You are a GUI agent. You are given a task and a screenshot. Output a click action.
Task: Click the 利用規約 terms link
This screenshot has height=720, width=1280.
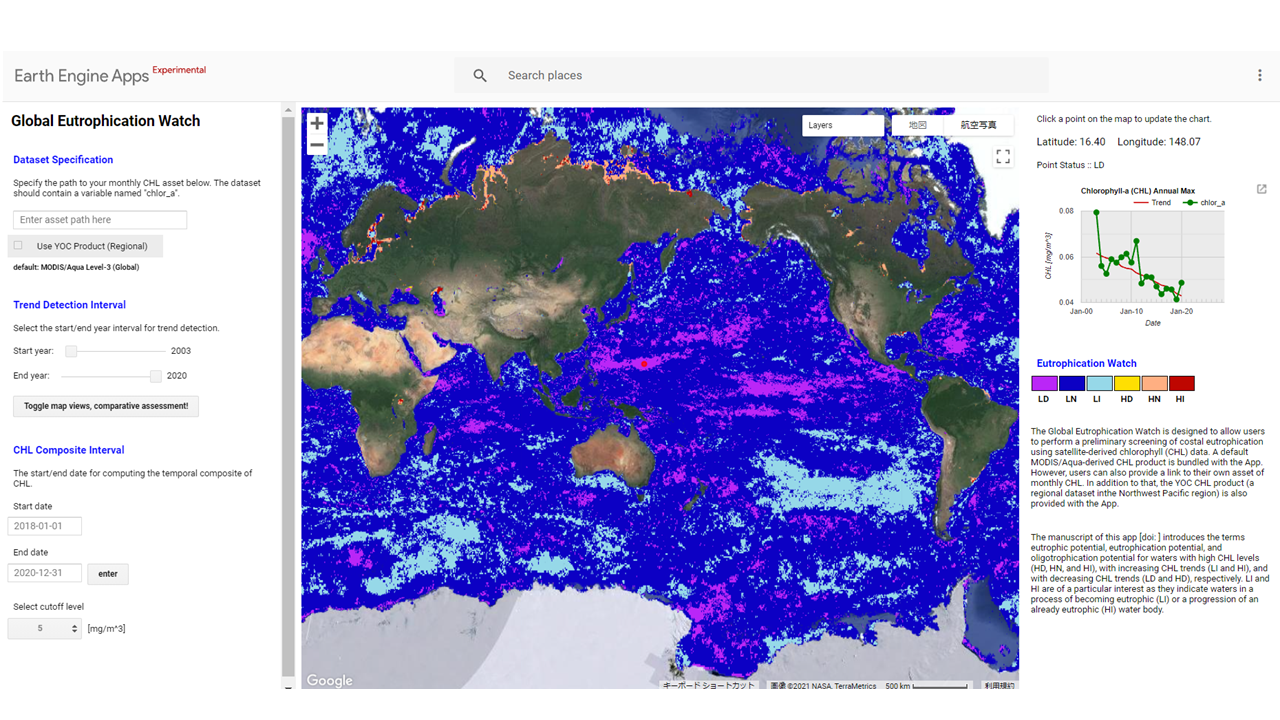999,686
